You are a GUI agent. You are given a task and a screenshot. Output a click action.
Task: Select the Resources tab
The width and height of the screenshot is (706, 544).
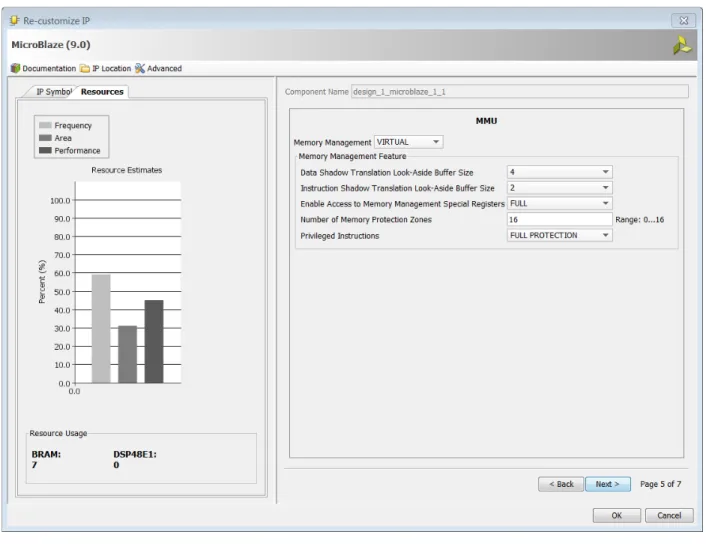click(x=102, y=92)
